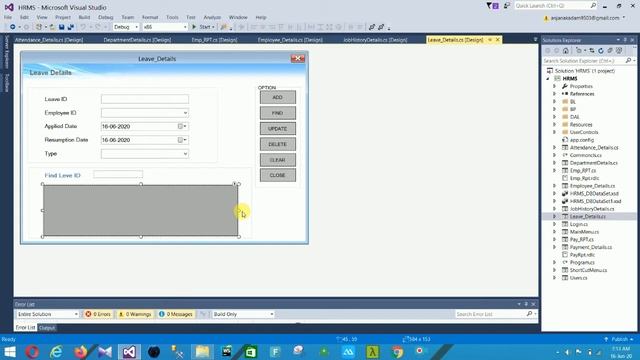The width and height of the screenshot is (640, 360).
Task: Click the Navigate Backward toolbar icon
Action: [13, 27]
